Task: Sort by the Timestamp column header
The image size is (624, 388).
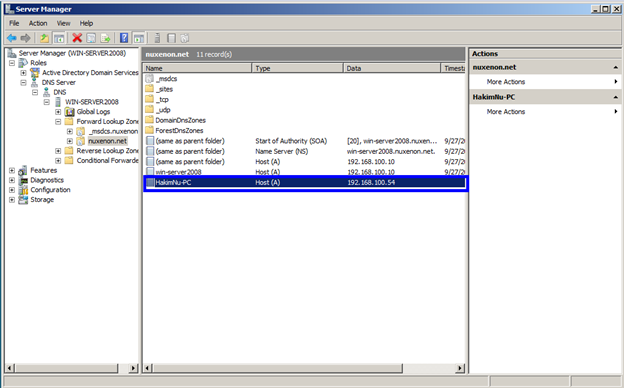Action: pos(453,68)
